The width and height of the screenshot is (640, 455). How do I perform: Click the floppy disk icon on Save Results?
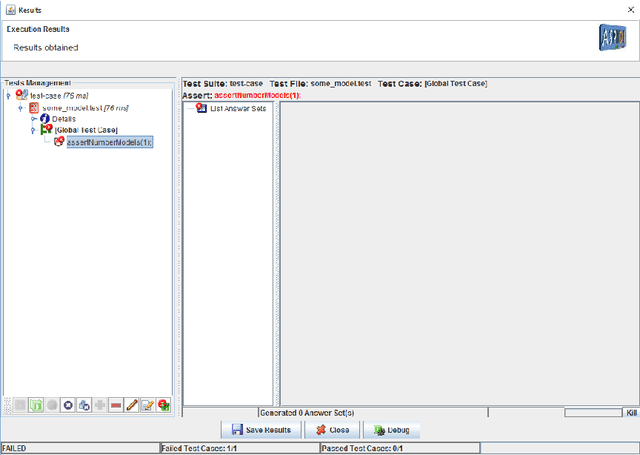pos(237,430)
